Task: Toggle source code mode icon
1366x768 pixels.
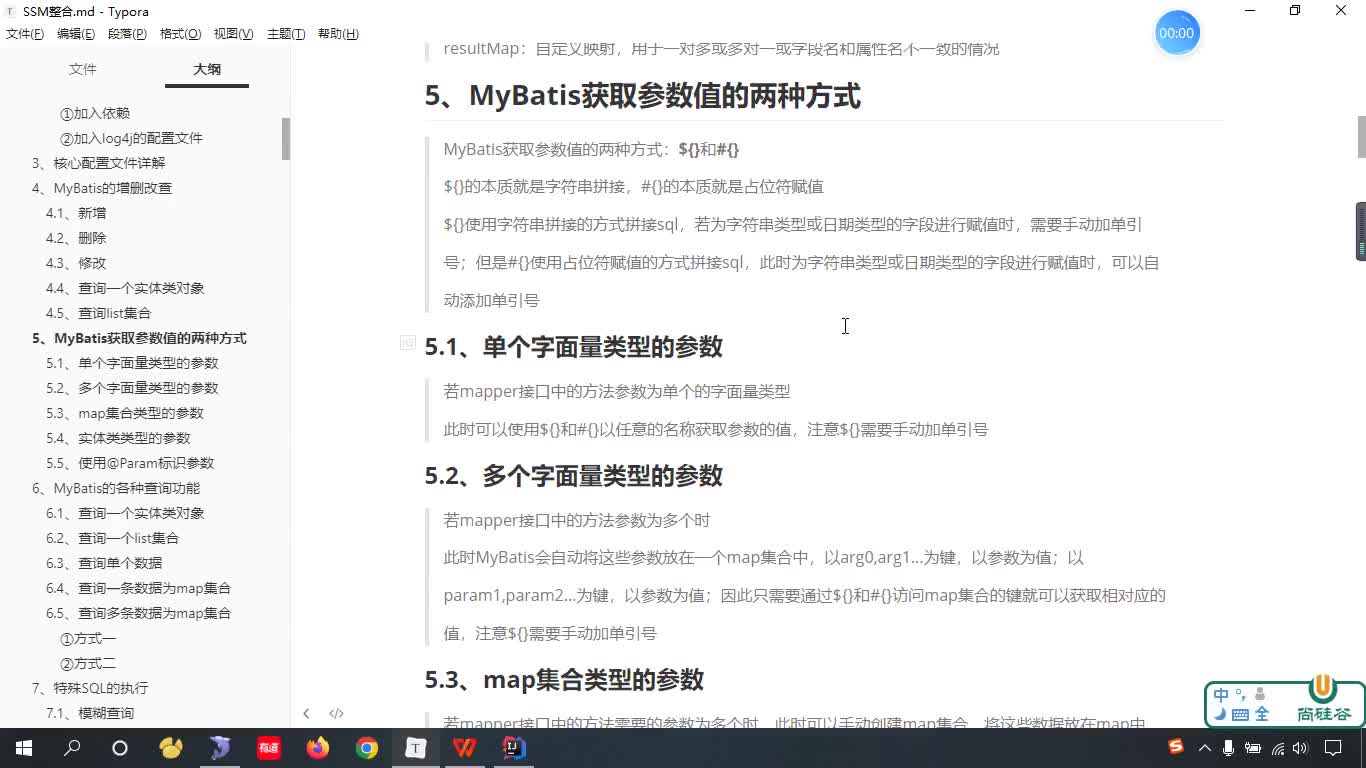Action: [336, 713]
